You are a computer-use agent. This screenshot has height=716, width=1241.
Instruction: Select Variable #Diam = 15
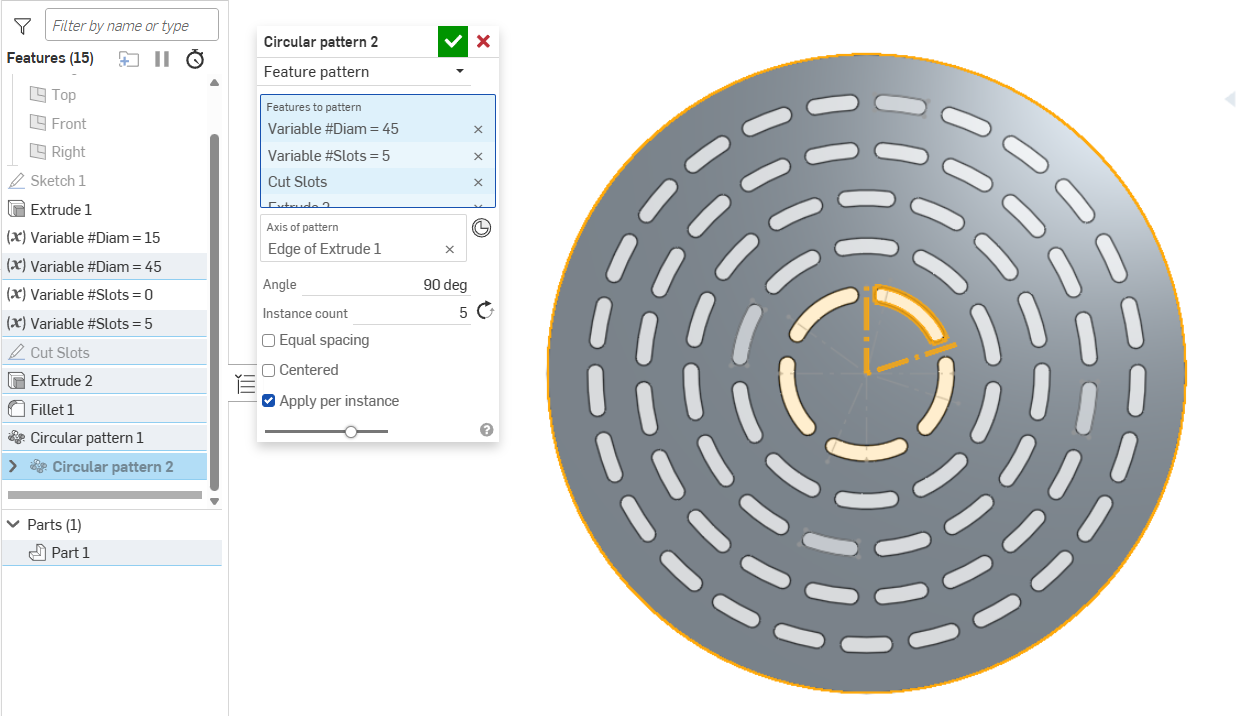(x=95, y=238)
